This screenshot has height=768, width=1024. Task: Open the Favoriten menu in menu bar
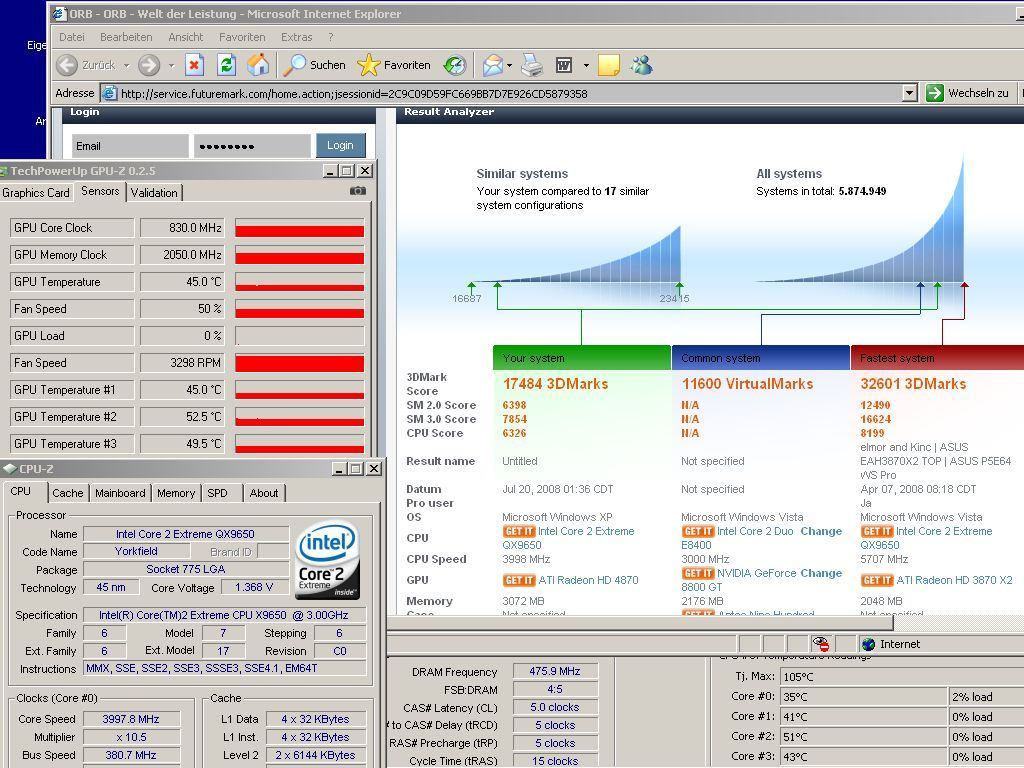pos(242,37)
